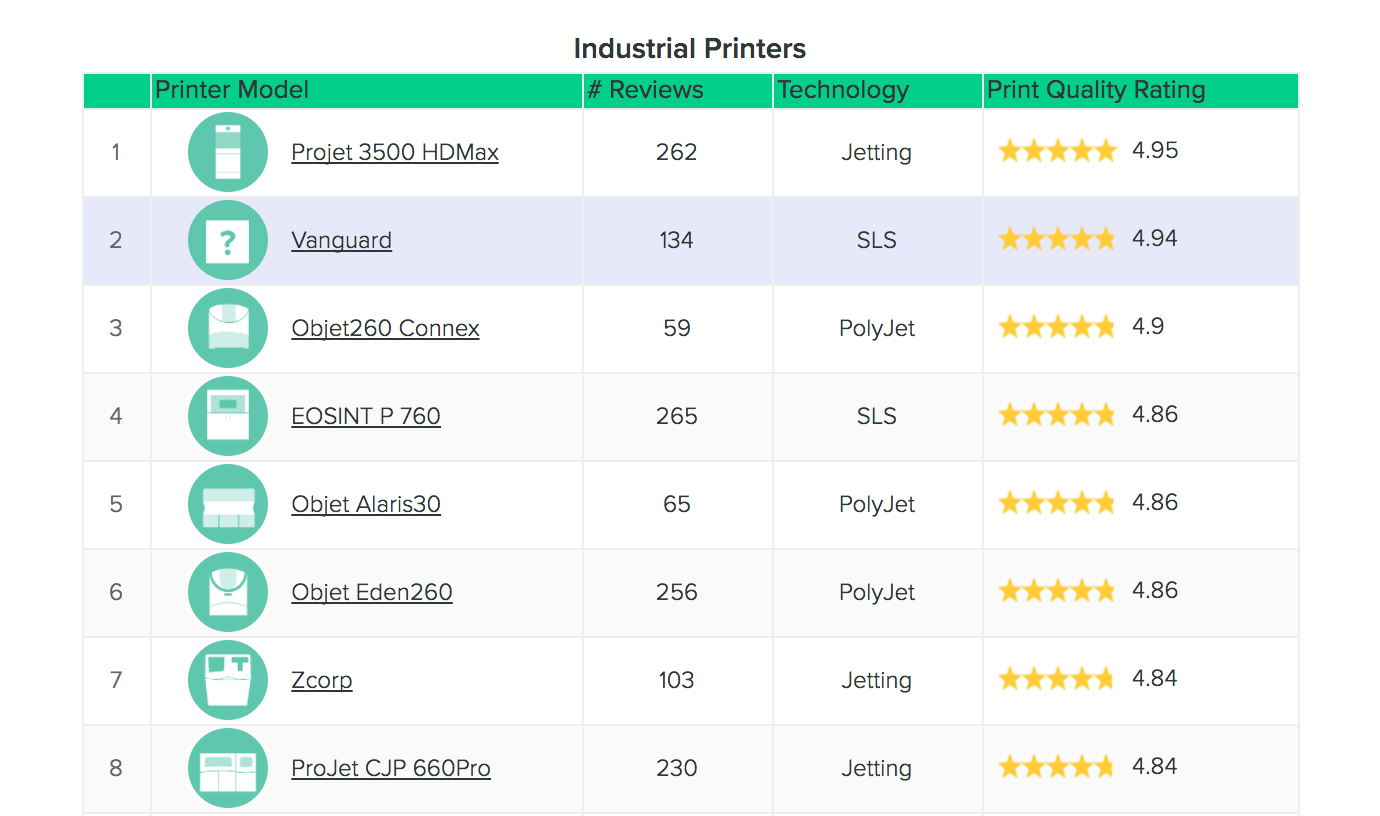Image resolution: width=1380 pixels, height=816 pixels.
Task: Click the EOSINT P 760 printer icon
Action: click(228, 416)
